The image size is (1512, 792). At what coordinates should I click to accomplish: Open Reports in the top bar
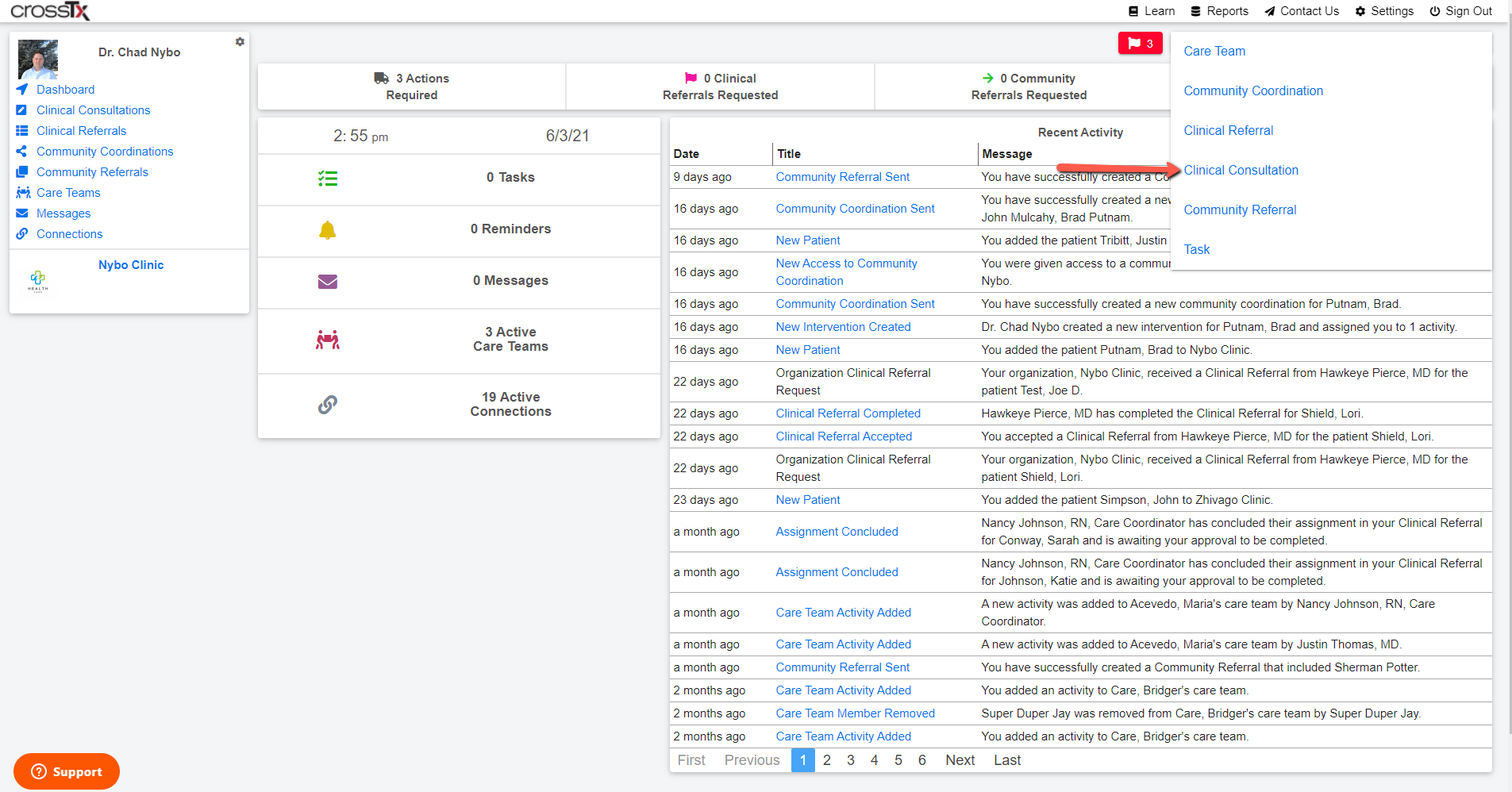coord(1219,11)
